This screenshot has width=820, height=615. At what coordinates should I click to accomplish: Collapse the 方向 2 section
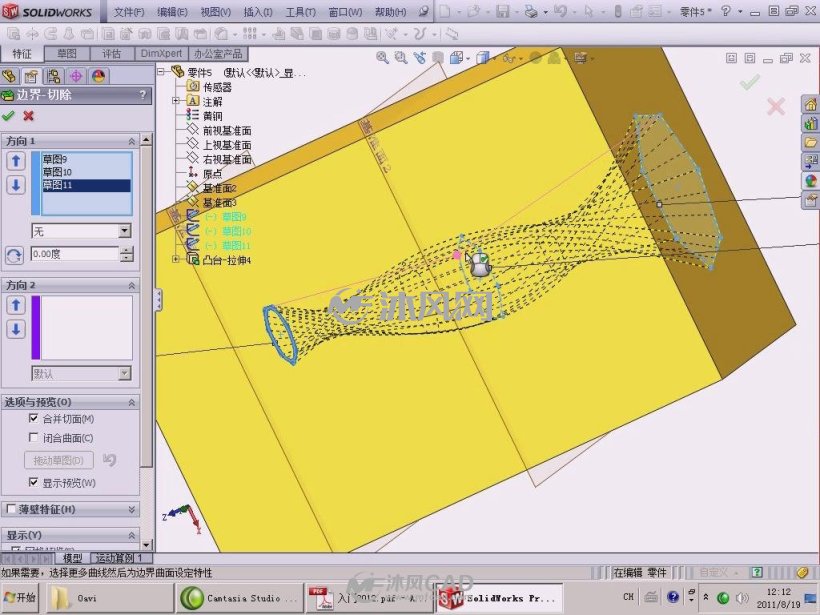click(x=132, y=286)
